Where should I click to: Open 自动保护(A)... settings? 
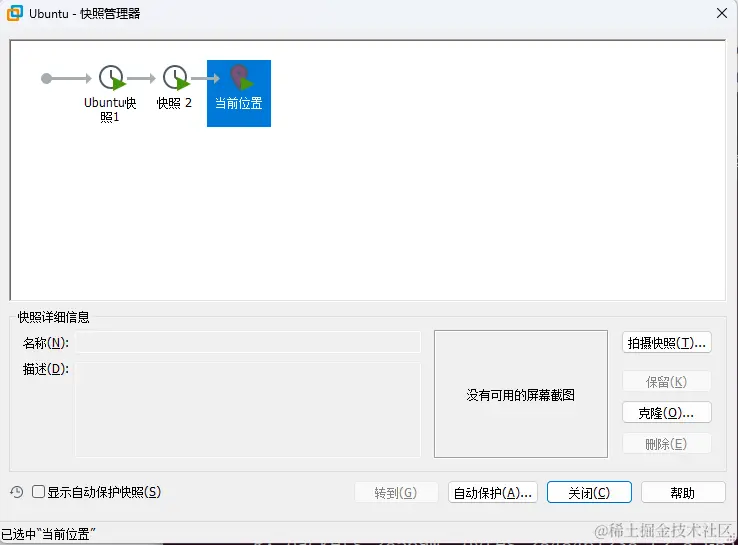[x=493, y=493]
